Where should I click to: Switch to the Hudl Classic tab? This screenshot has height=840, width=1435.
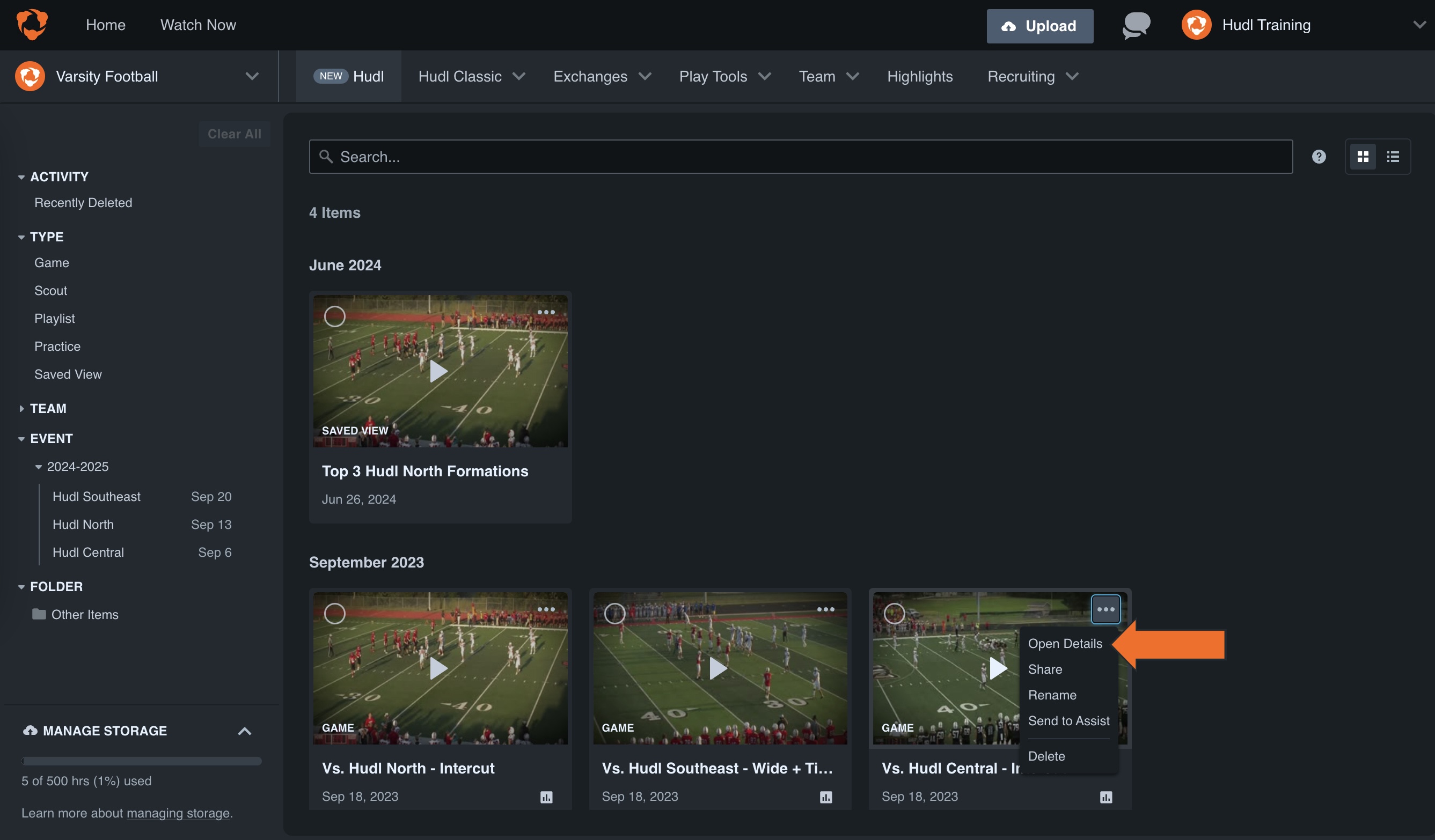[459, 76]
